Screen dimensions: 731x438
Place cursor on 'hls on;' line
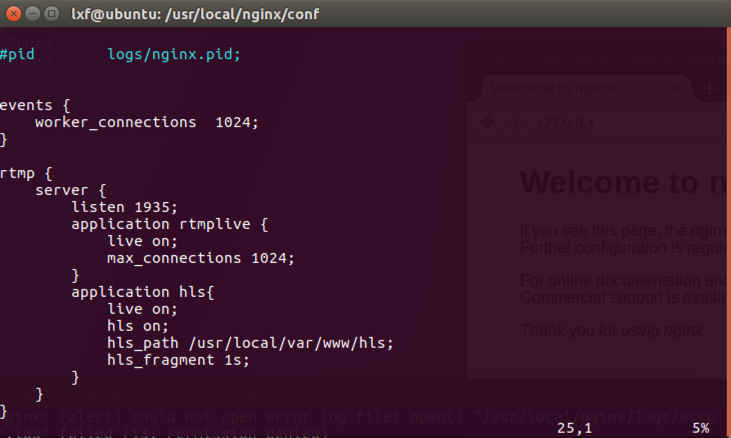(x=138, y=326)
